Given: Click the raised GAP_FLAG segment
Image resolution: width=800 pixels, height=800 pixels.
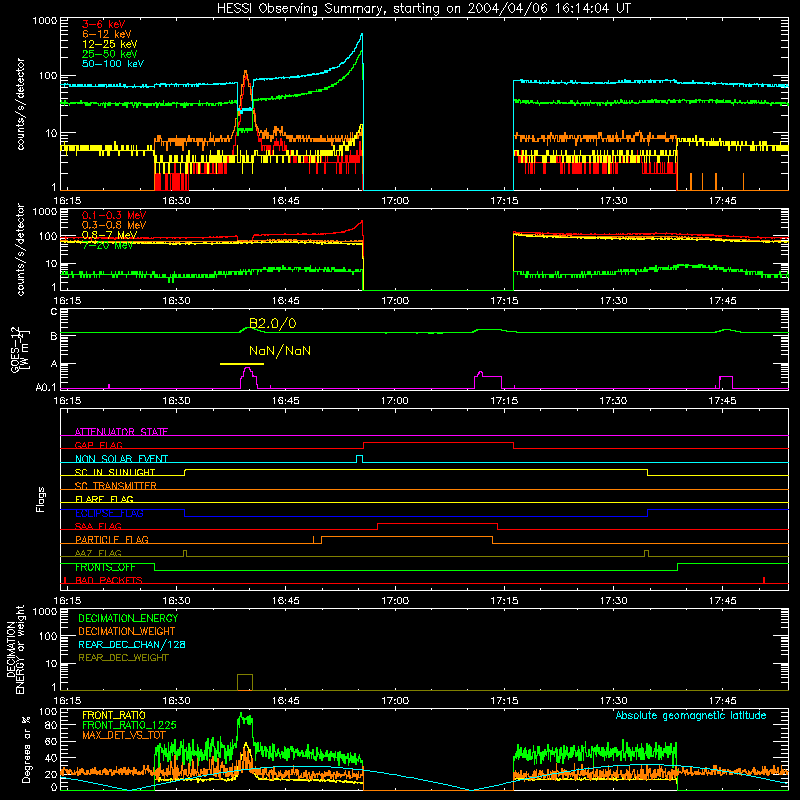Looking at the screenshot, I should tap(438, 443).
